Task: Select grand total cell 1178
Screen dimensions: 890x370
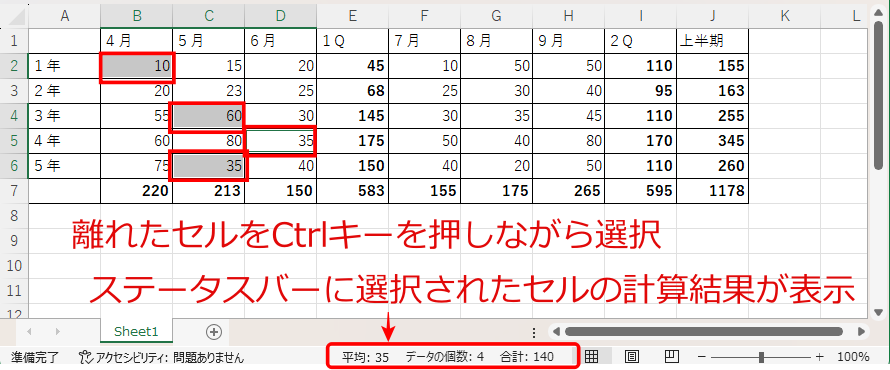Action: [712, 191]
